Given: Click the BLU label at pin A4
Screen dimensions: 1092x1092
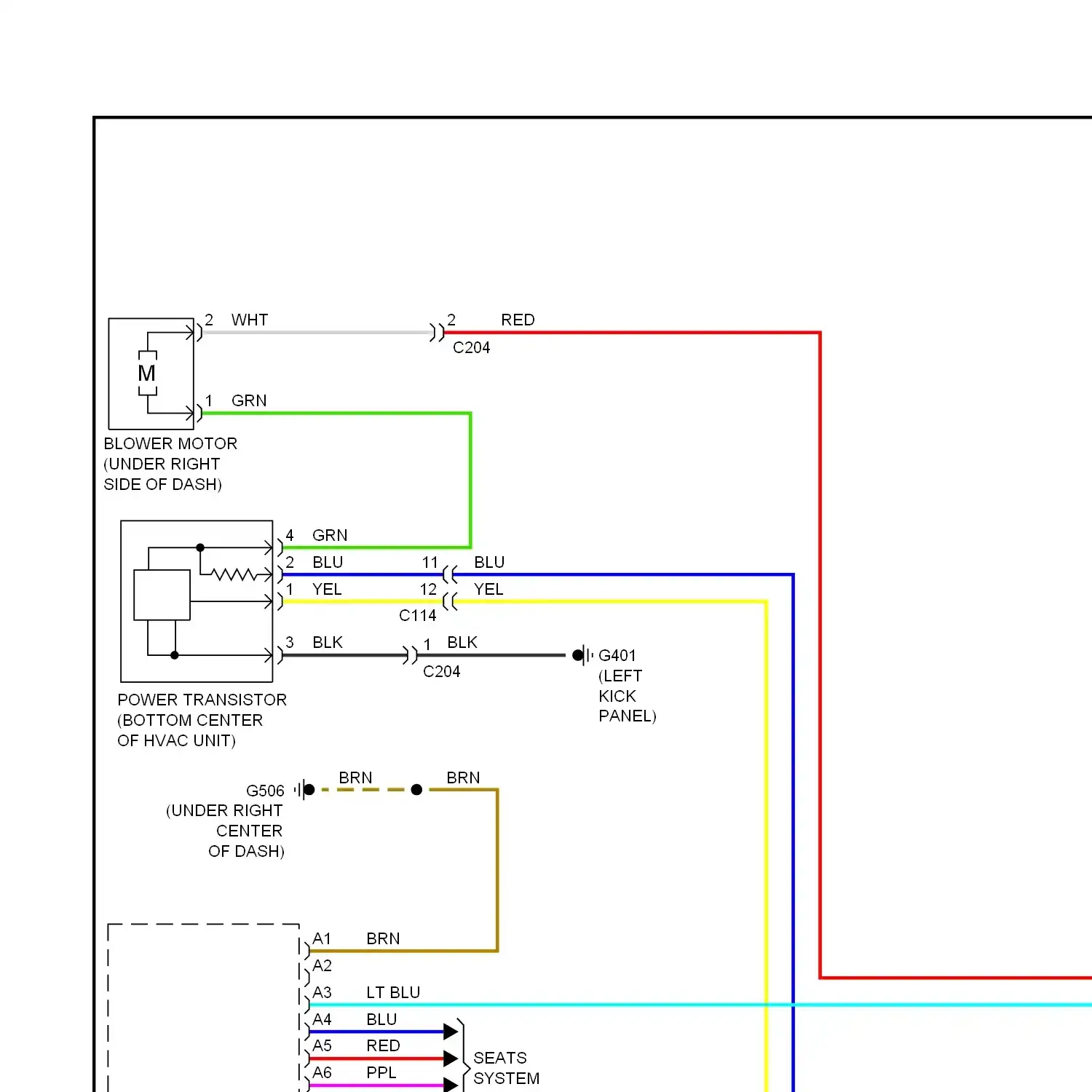Looking at the screenshot, I should [x=381, y=1019].
